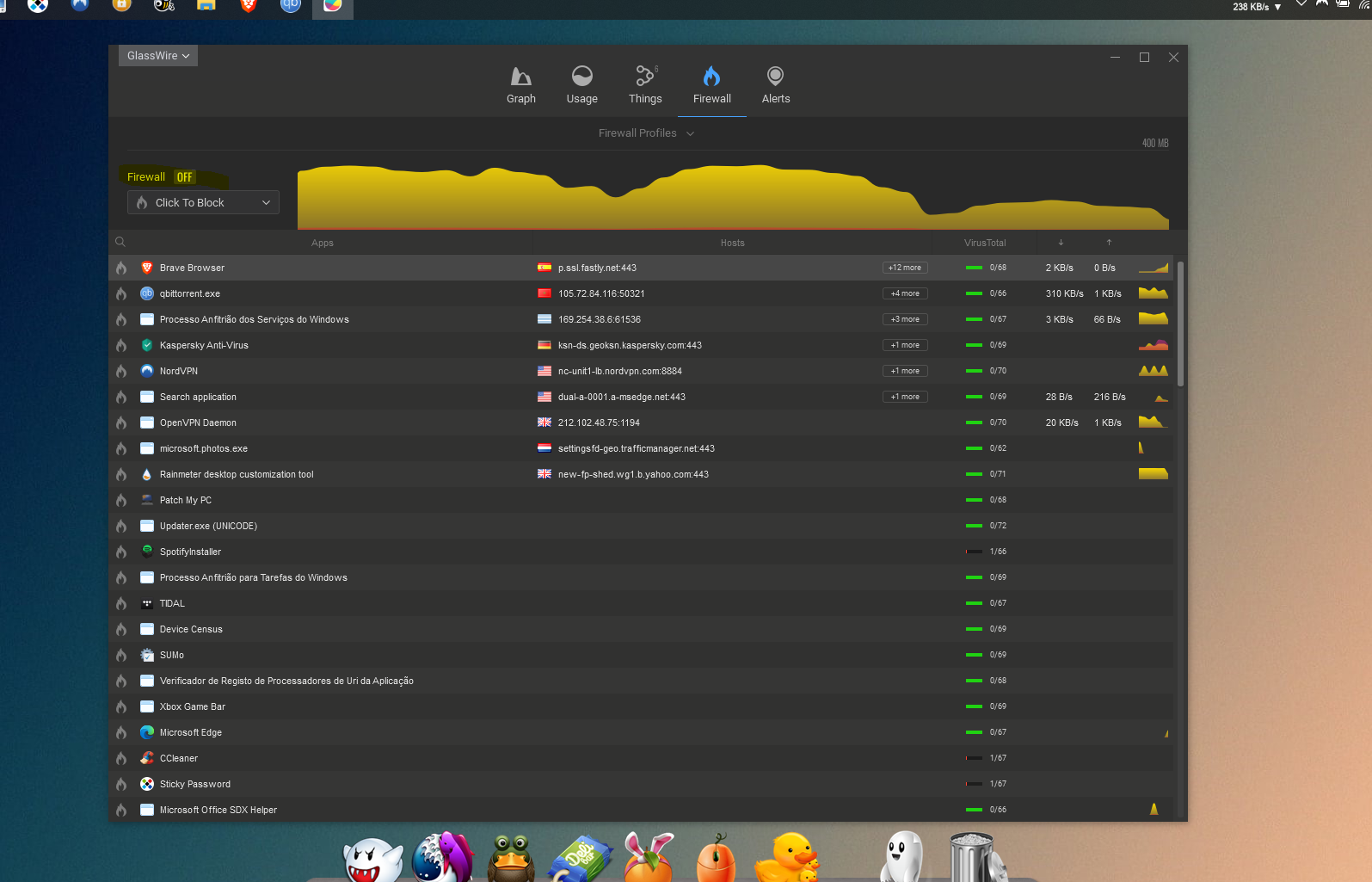Expand +4 more hosts for qbittorrent.exe
The width and height of the screenshot is (1372, 882).
[905, 293]
